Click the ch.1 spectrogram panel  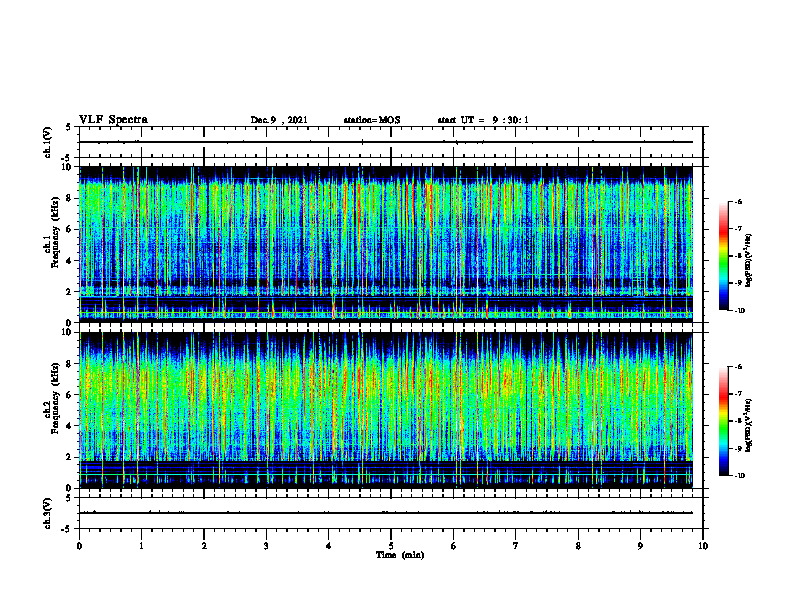386,244
